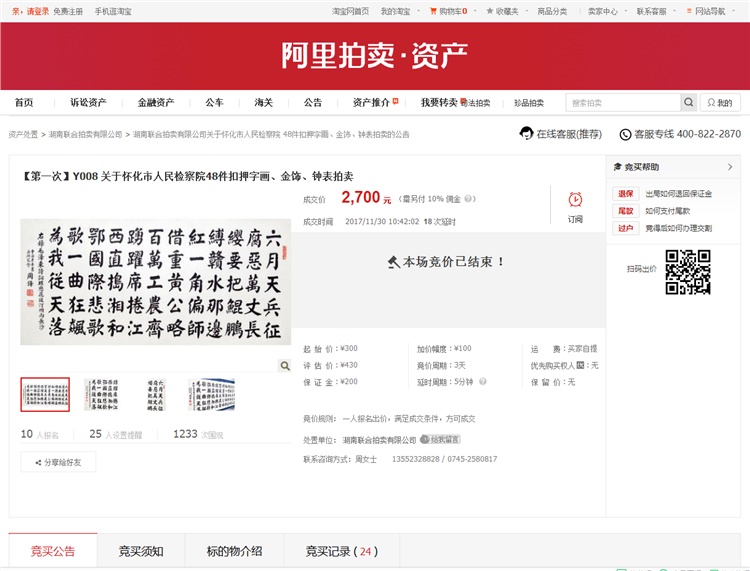Select 资产推介 navigation item
750x571 pixels.
click(371, 102)
